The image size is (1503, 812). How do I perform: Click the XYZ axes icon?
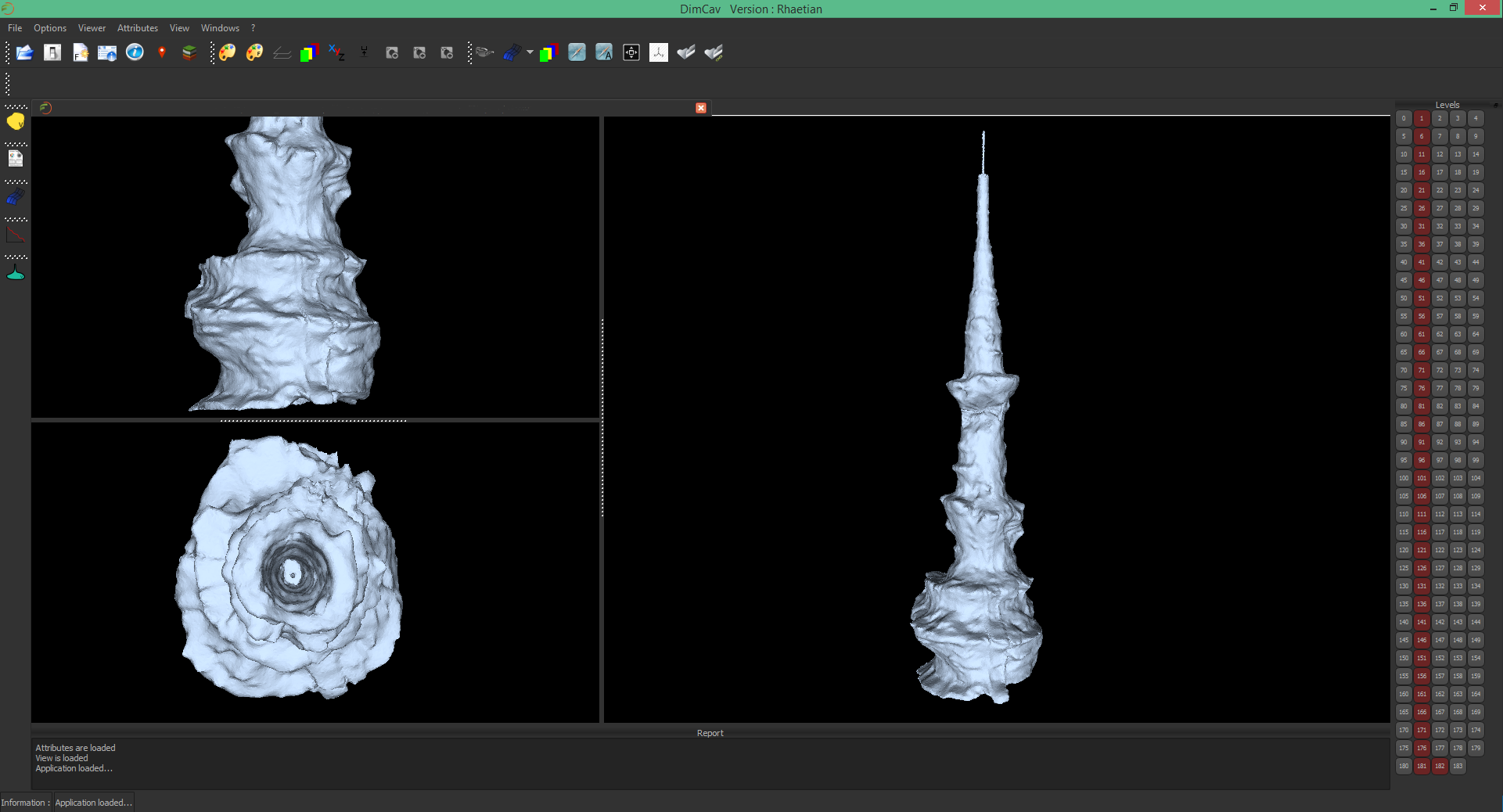[x=337, y=52]
